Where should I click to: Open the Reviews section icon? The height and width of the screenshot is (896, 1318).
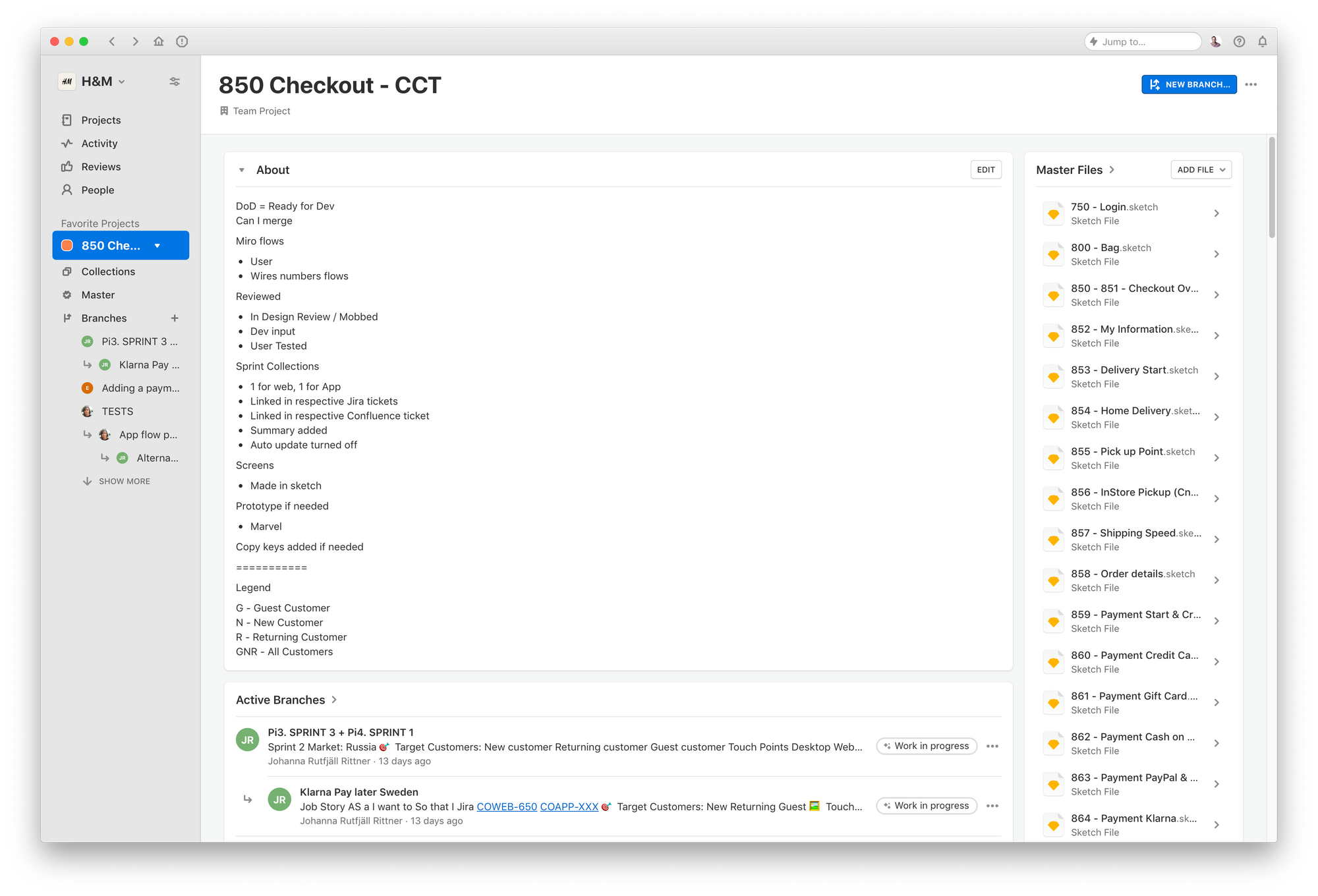pyautogui.click(x=67, y=166)
